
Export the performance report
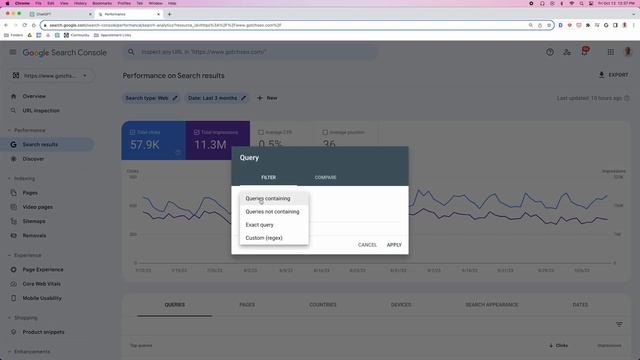(x=613, y=75)
